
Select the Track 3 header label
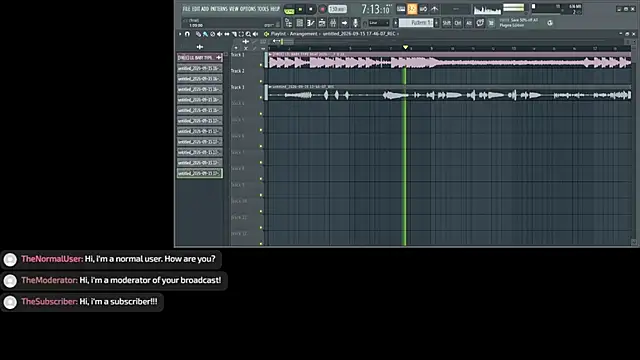click(x=238, y=87)
